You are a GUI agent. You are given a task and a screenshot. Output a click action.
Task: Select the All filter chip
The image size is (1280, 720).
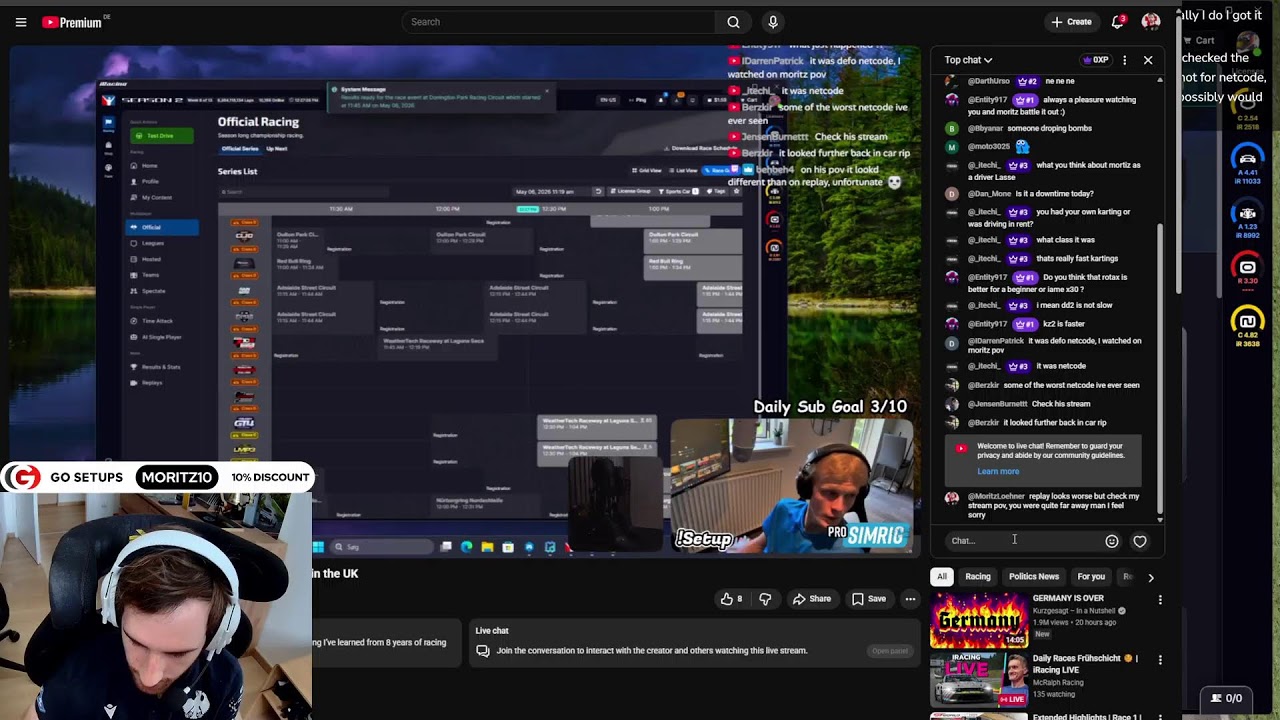point(942,577)
